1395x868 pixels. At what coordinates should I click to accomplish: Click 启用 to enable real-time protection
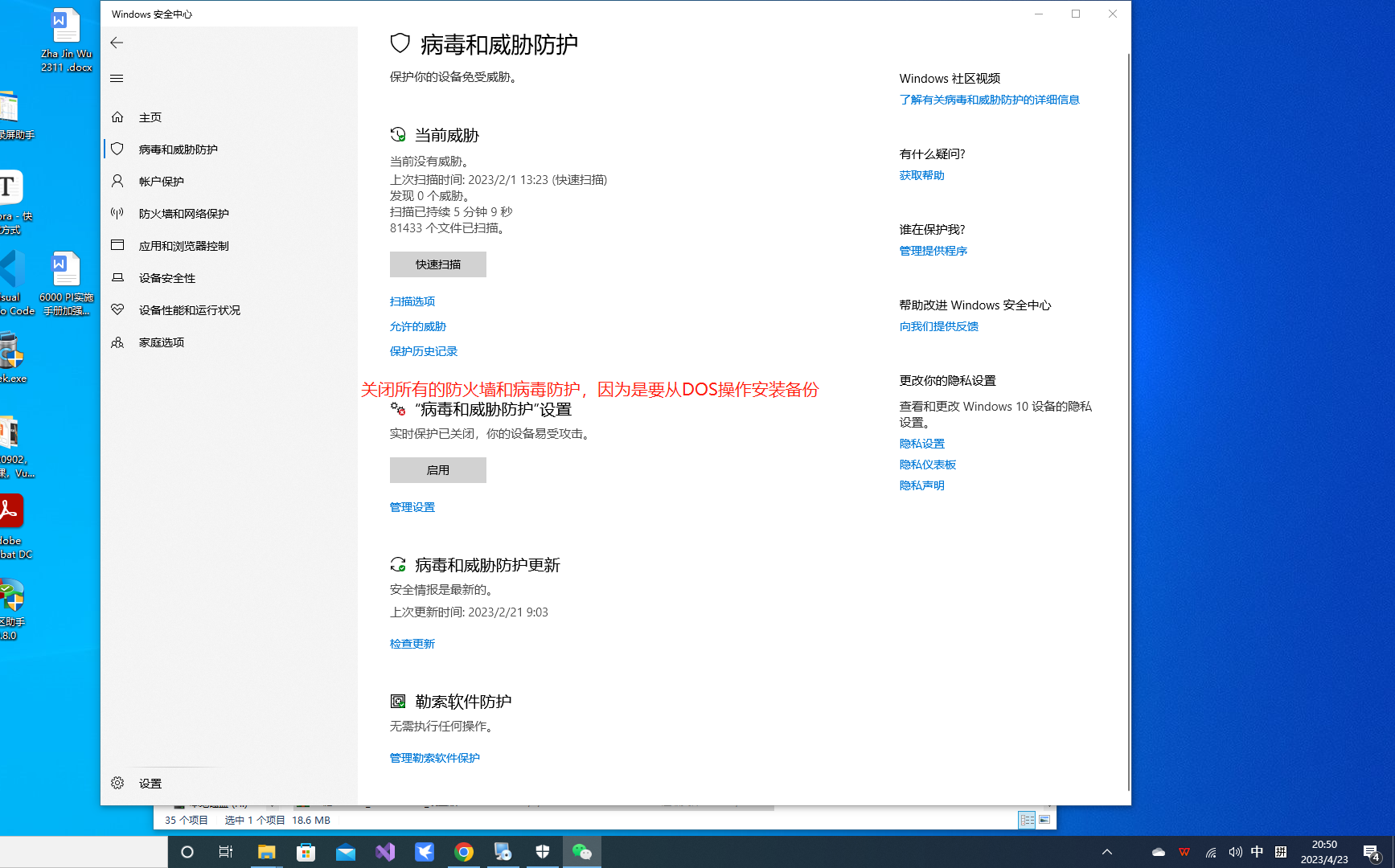(x=438, y=470)
